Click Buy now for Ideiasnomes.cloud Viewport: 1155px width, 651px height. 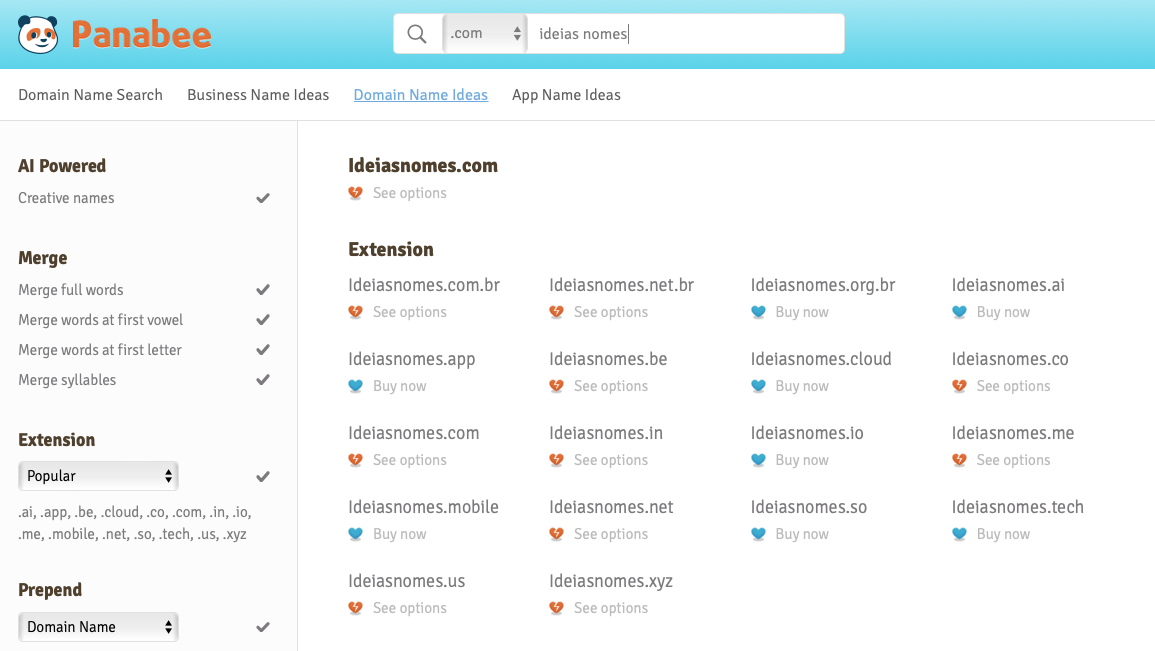click(x=801, y=386)
